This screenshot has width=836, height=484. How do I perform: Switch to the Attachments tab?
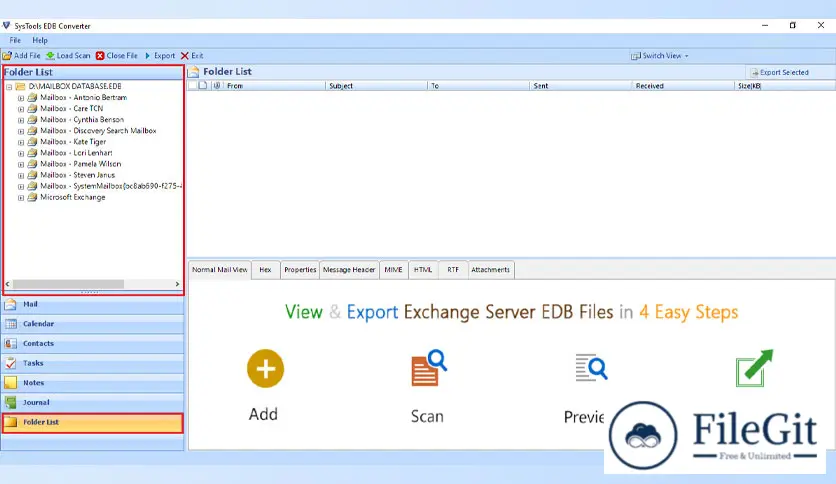491,270
